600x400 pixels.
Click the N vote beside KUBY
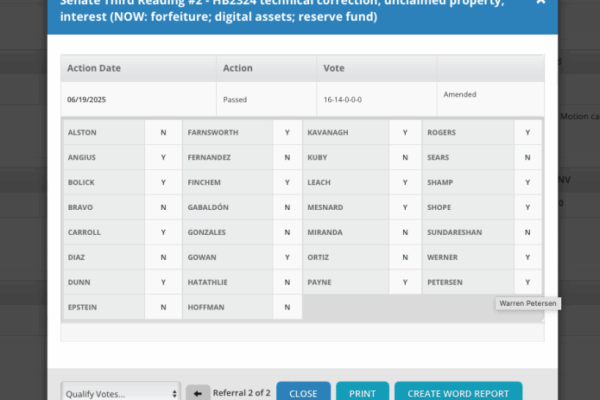pos(405,157)
